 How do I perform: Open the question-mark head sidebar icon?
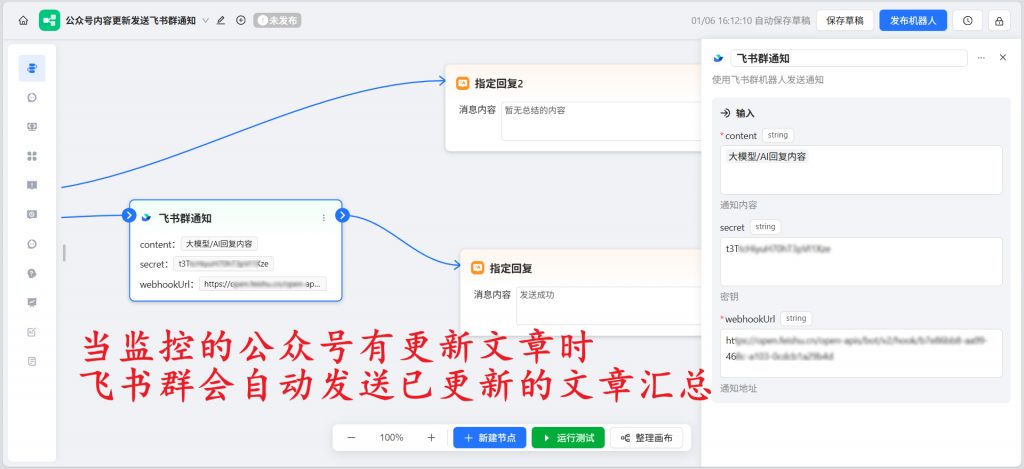tap(32, 273)
